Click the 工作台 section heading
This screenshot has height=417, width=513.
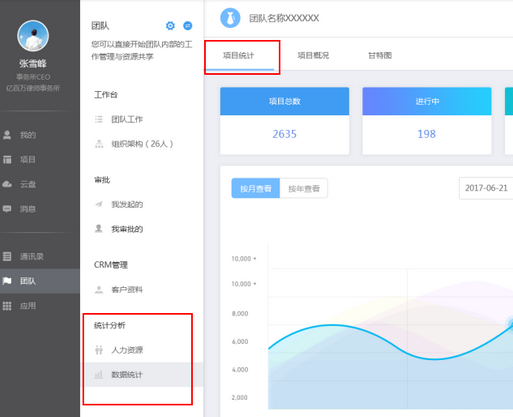(106, 95)
